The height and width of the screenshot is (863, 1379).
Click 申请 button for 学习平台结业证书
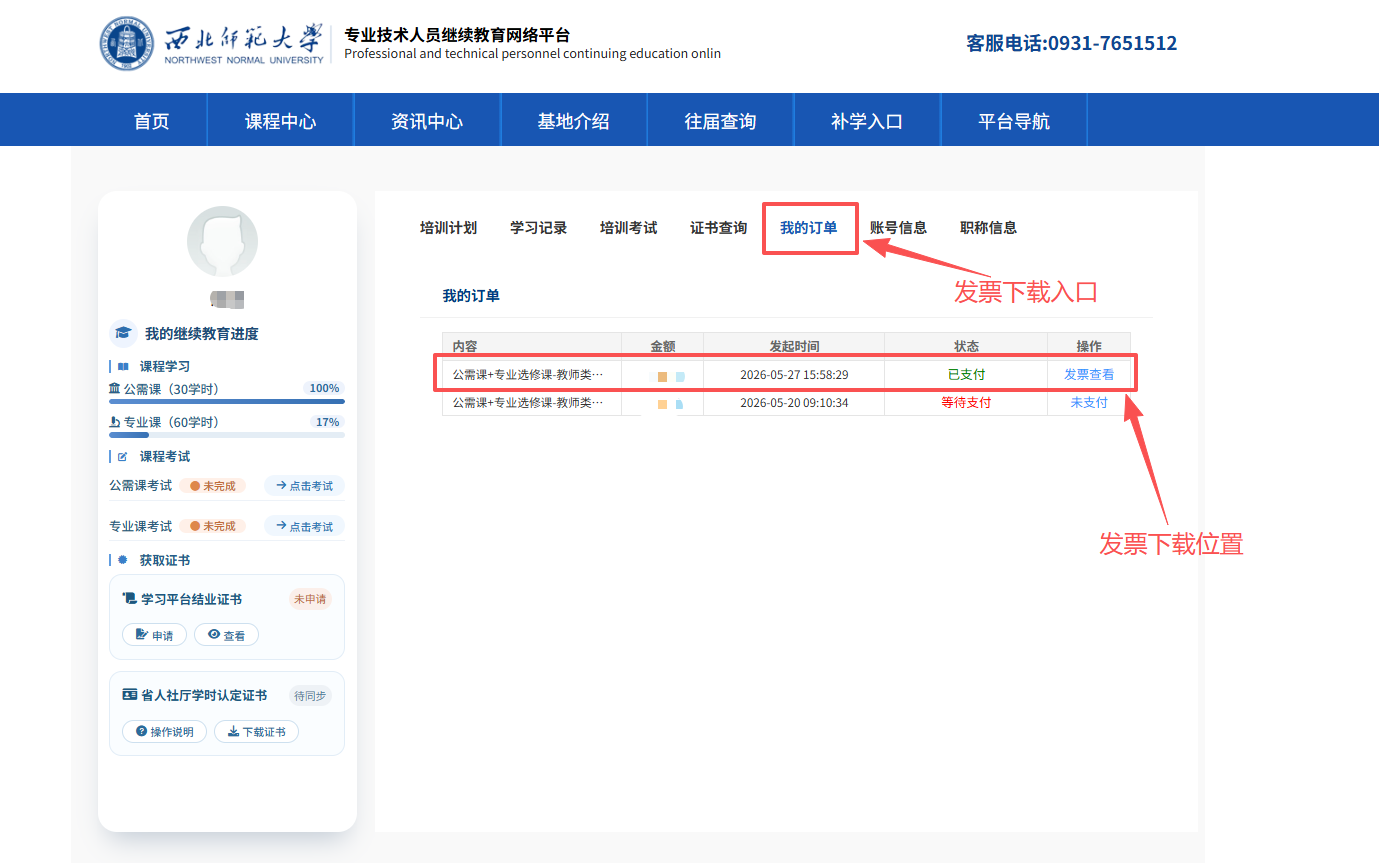pyautogui.click(x=154, y=635)
